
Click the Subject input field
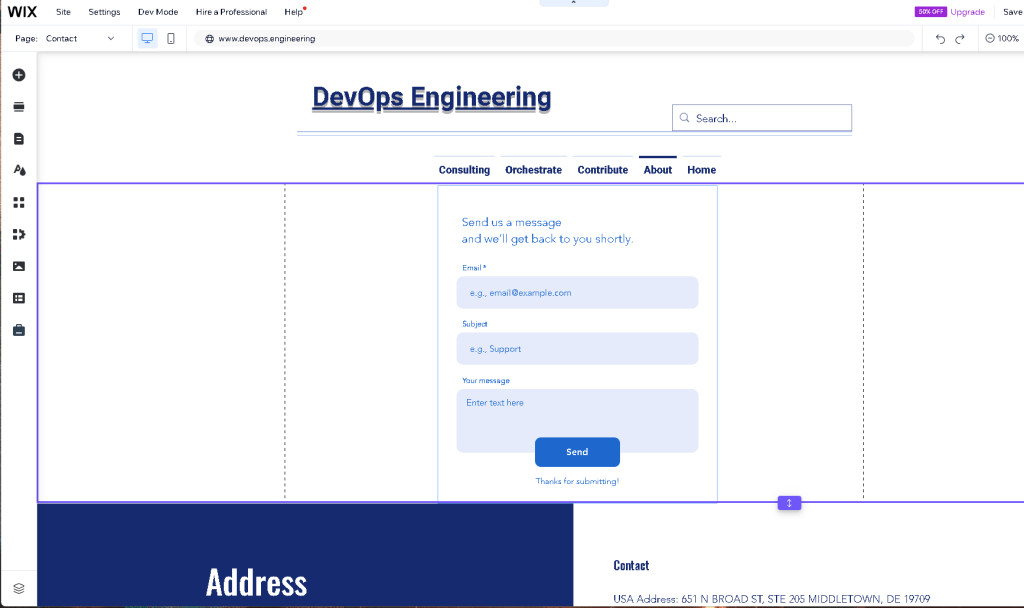pos(577,349)
